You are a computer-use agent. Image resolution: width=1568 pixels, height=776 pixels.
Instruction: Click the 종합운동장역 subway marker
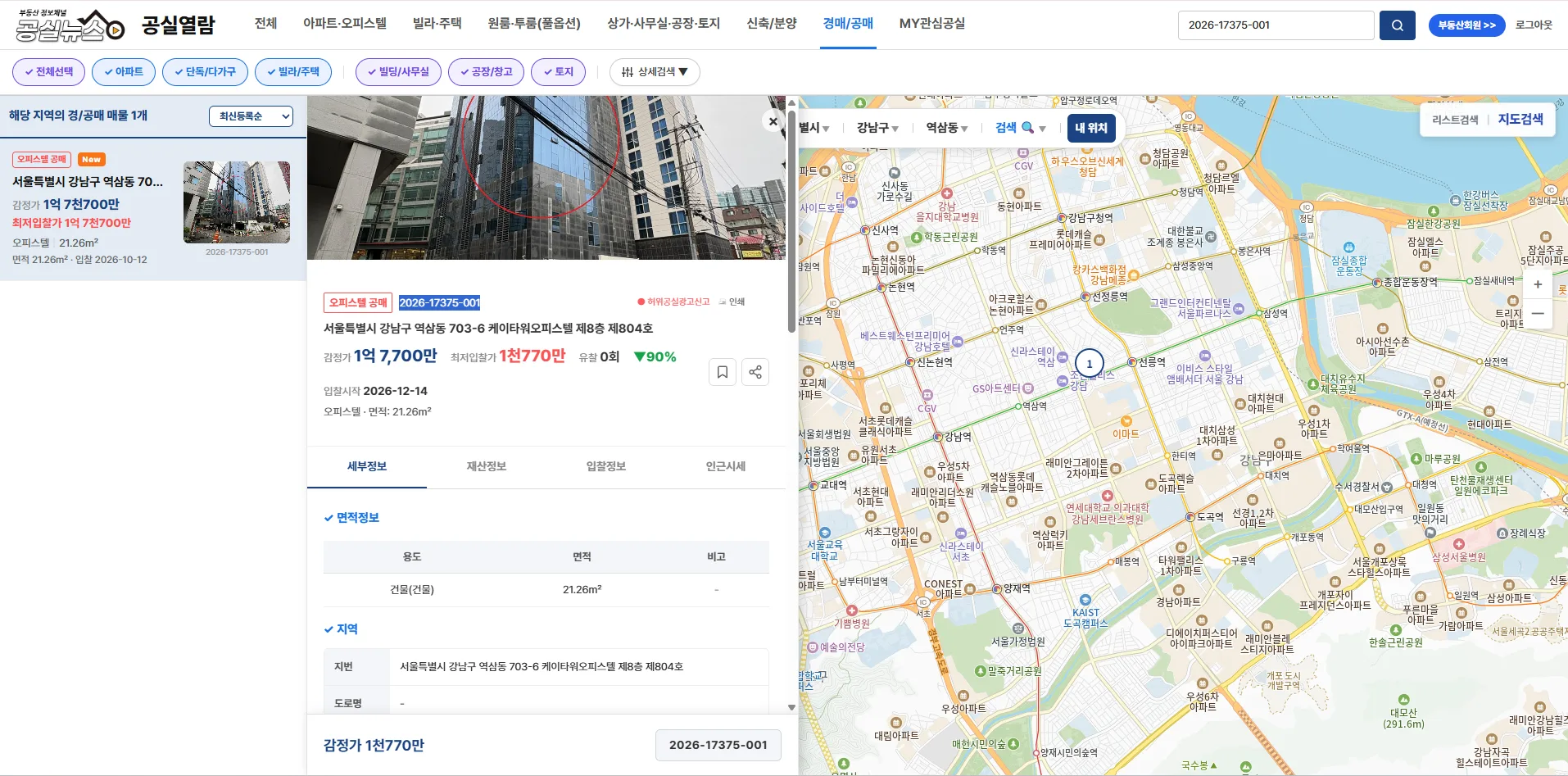point(1377,282)
